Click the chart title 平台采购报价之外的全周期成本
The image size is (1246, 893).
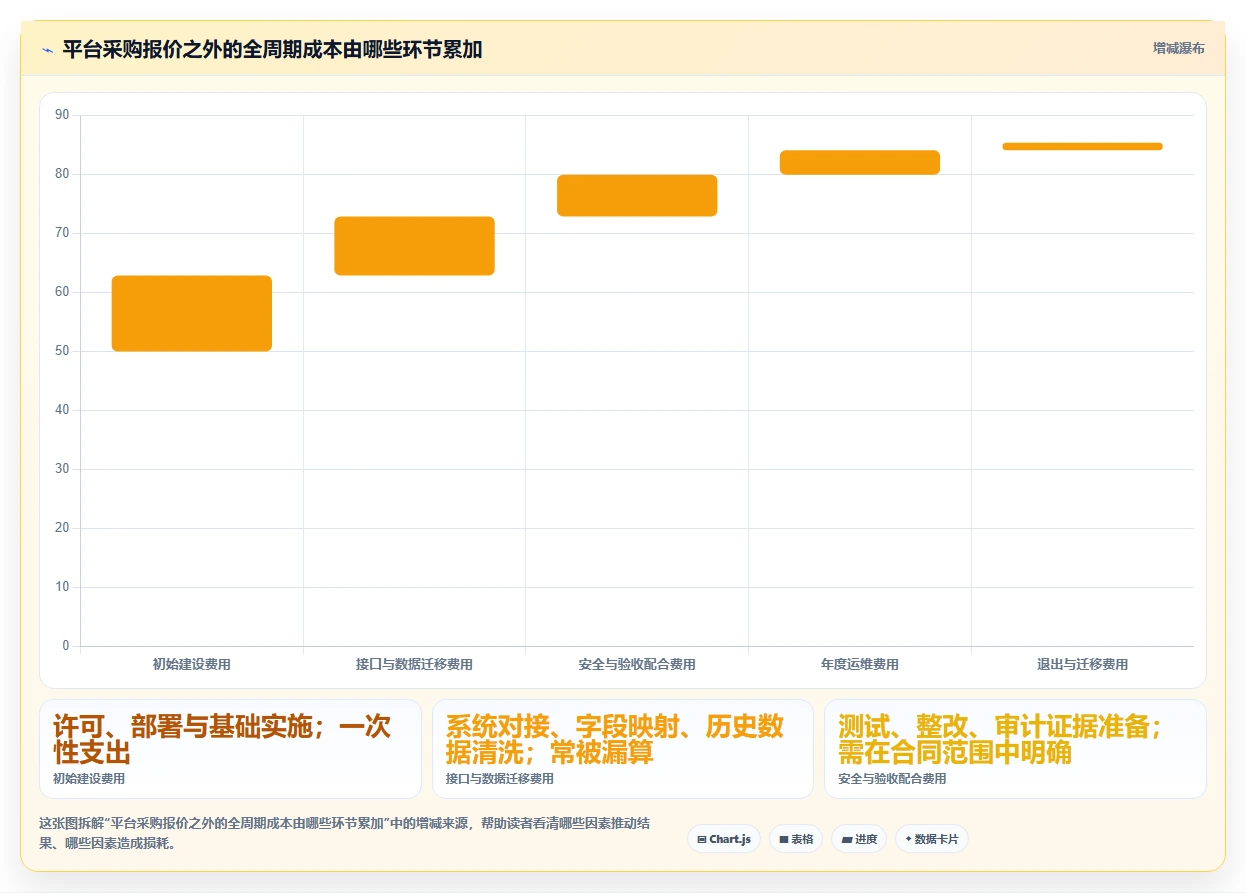tap(272, 49)
